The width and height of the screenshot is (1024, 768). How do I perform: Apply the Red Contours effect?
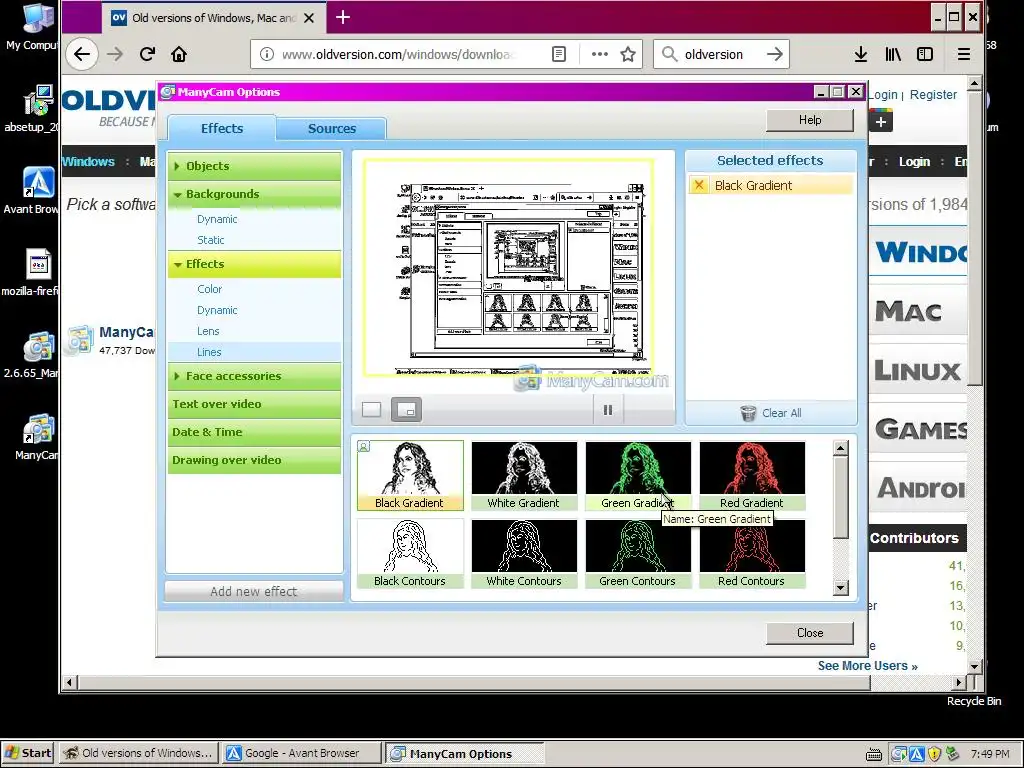752,553
